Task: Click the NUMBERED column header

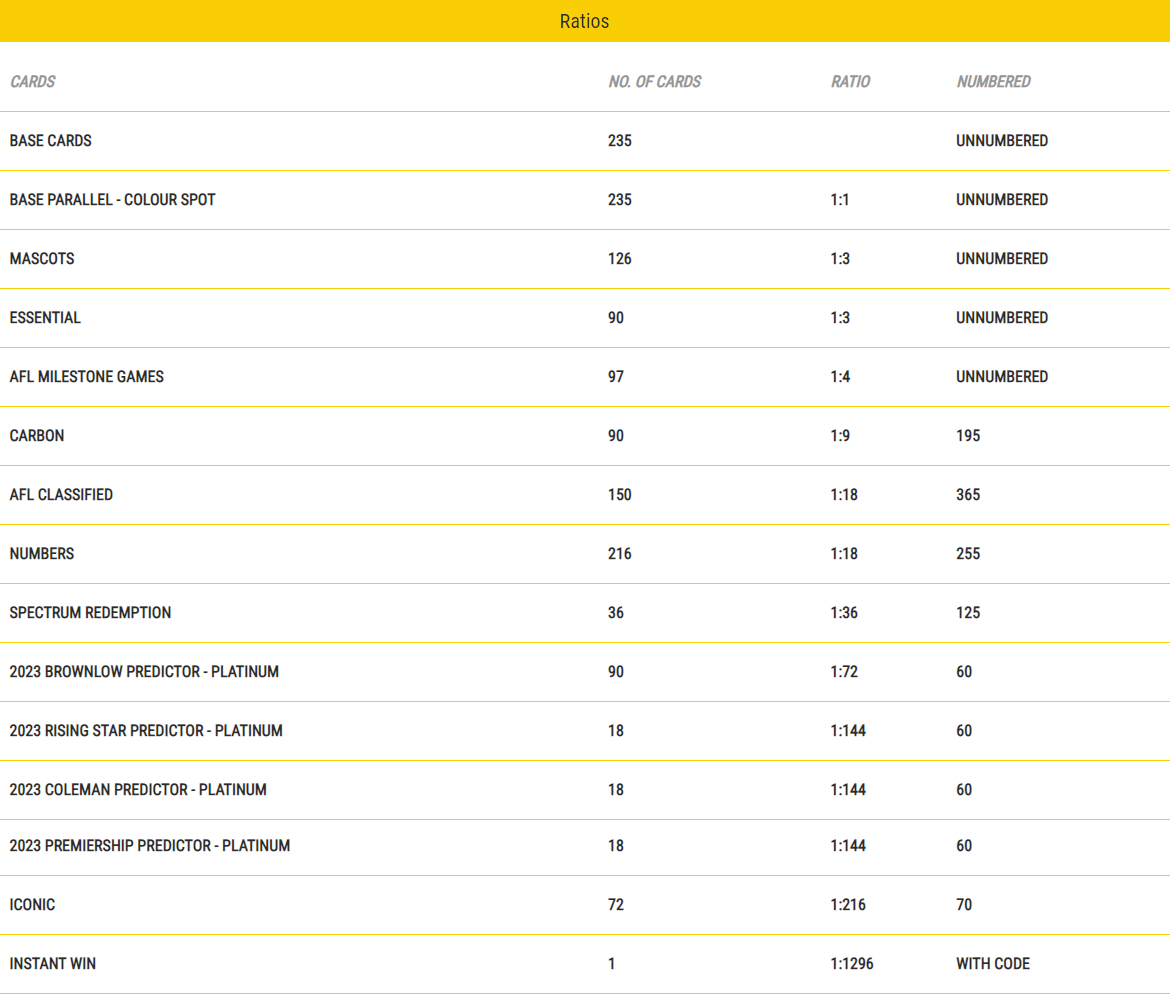Action: pyautogui.click(x=993, y=82)
